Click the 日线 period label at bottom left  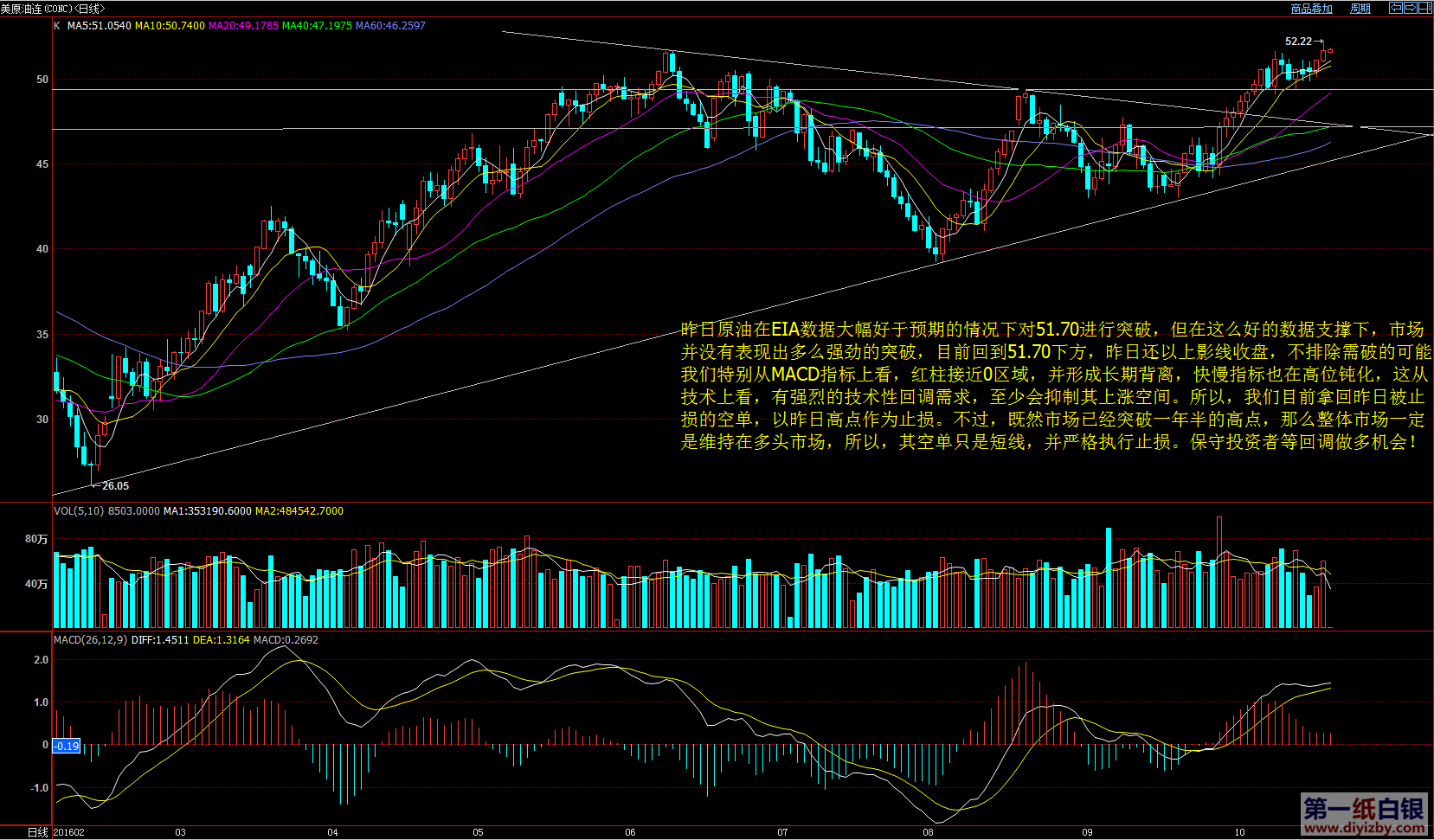point(37,832)
